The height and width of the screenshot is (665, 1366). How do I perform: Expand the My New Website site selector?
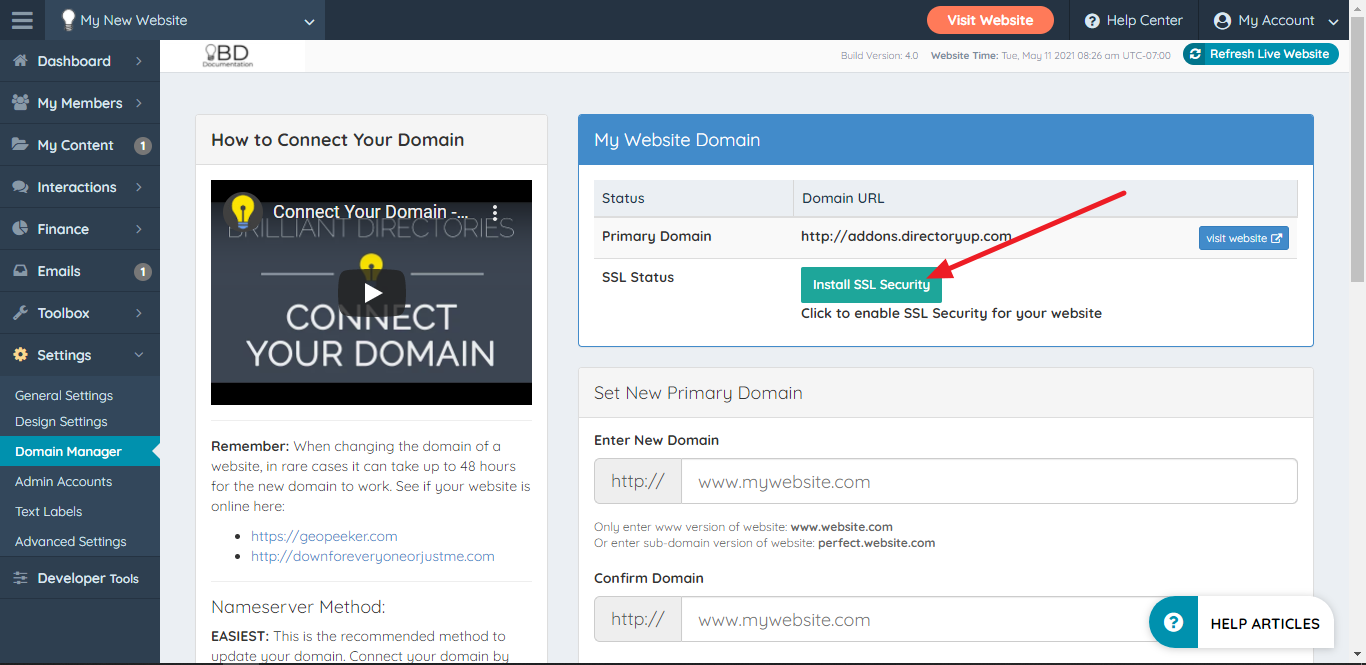(185, 20)
